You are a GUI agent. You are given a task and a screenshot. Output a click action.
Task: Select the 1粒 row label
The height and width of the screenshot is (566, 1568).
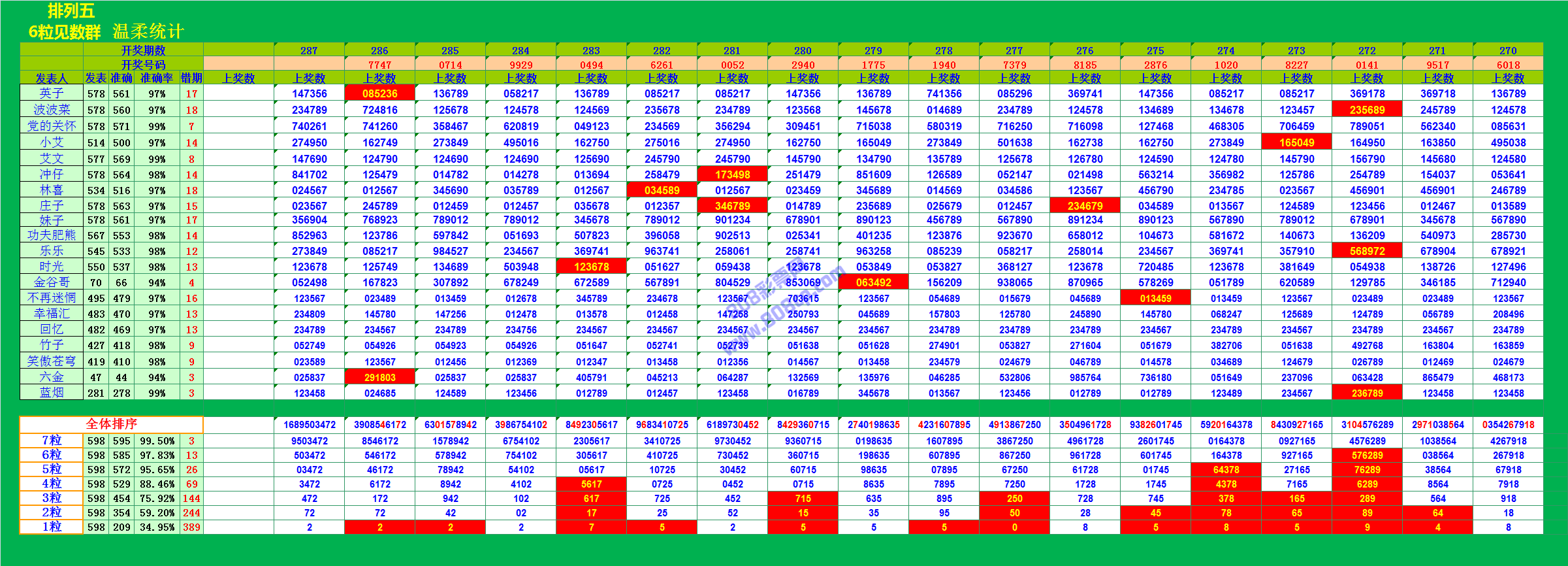tap(52, 527)
